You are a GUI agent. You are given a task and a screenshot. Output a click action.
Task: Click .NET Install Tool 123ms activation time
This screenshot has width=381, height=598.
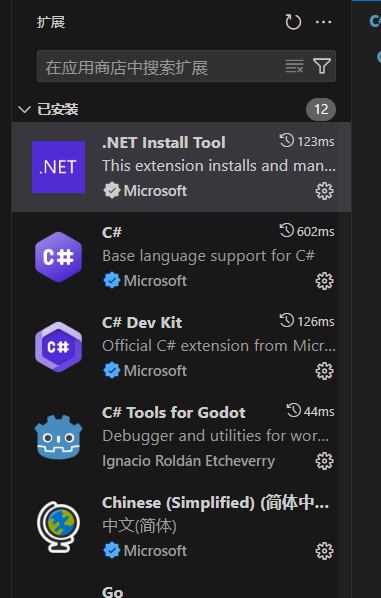307,141
